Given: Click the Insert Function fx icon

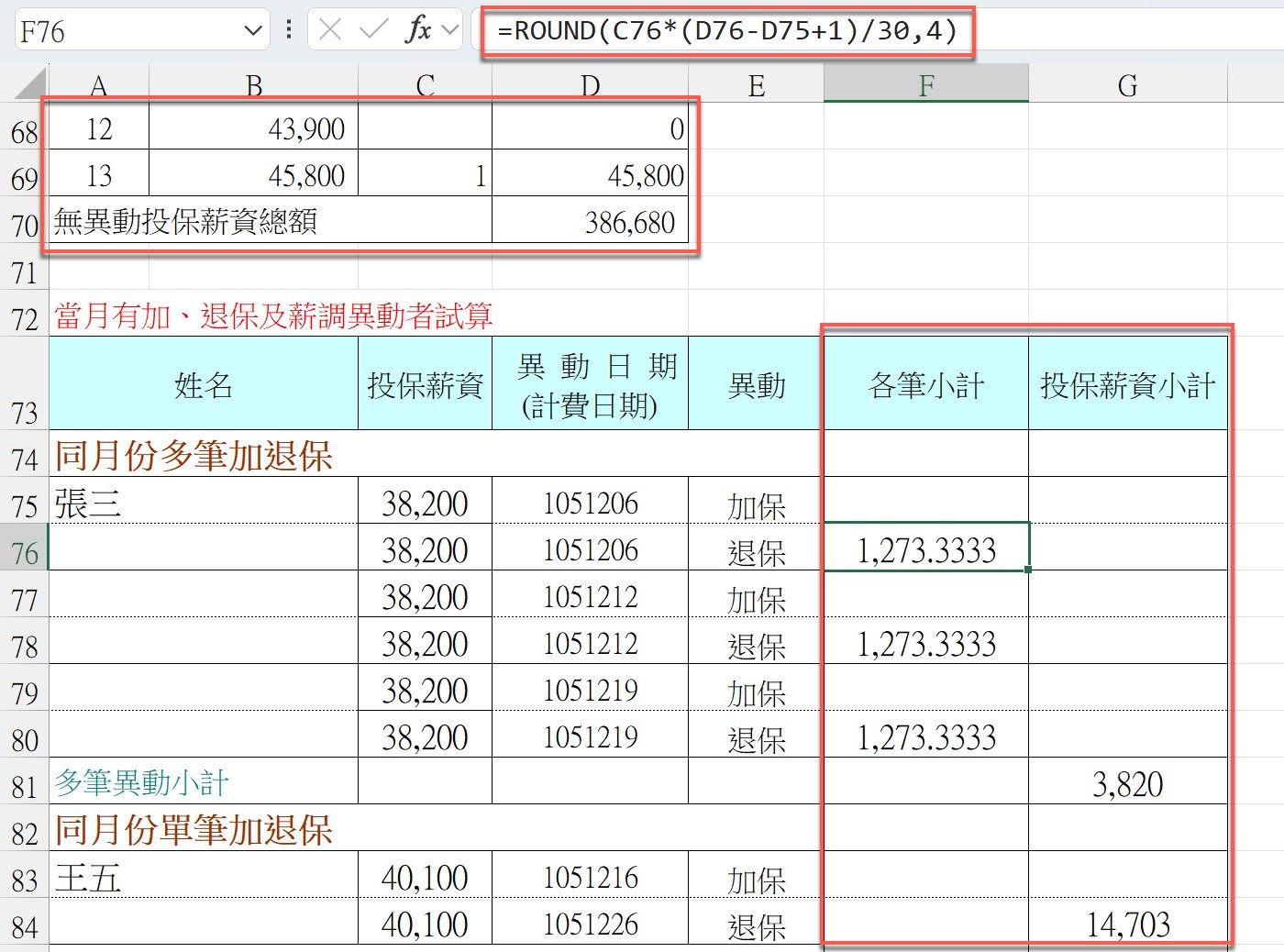Looking at the screenshot, I should pyautogui.click(x=418, y=30).
